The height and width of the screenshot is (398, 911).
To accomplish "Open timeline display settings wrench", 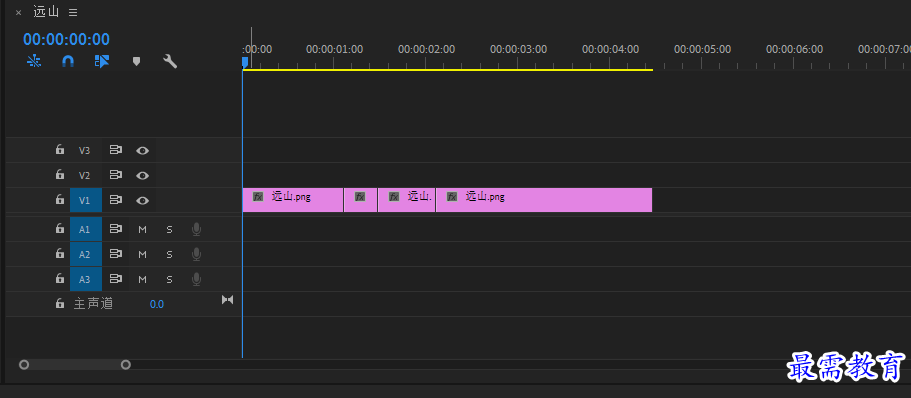I will pyautogui.click(x=170, y=61).
